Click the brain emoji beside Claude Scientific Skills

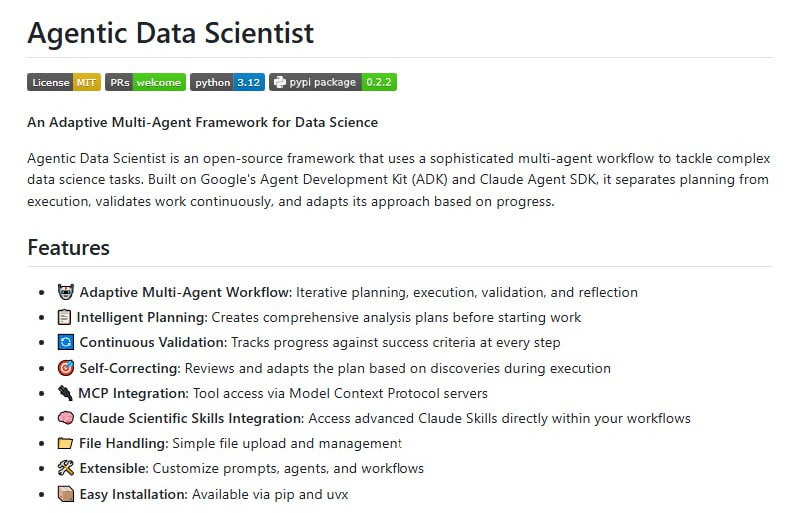coord(66,418)
